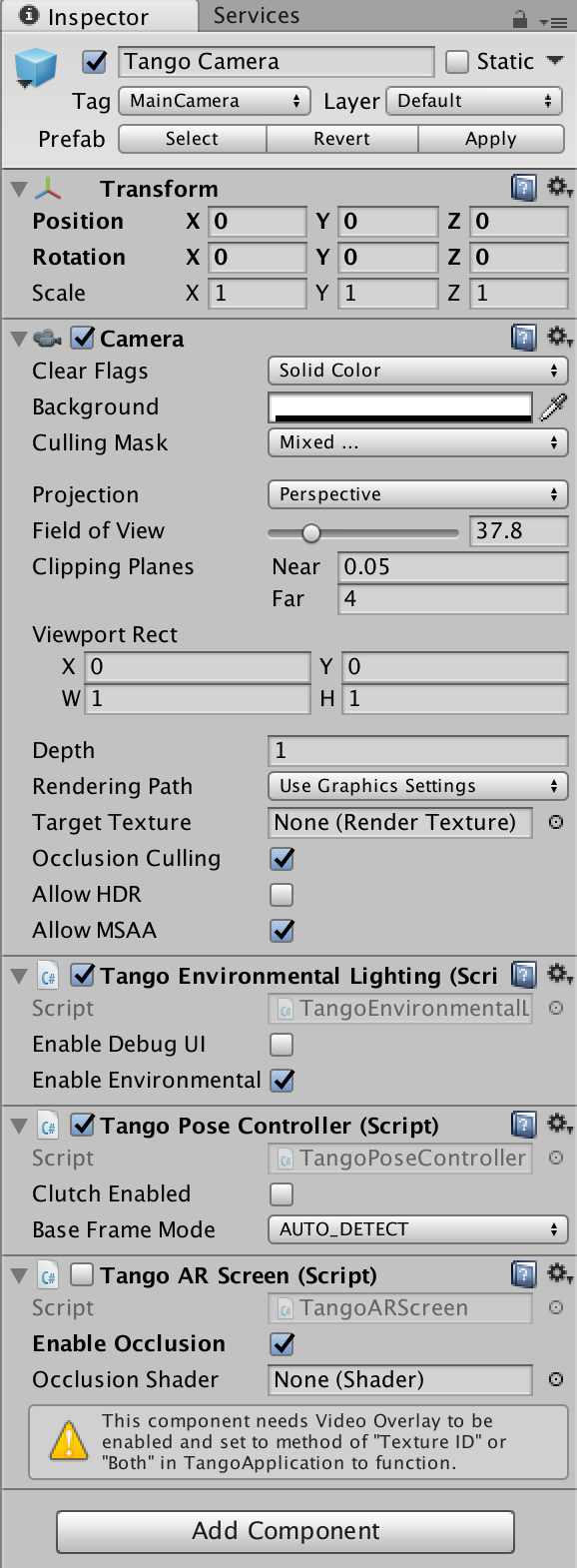Disable Tango Pose Controller component checkbox
Viewport: 577px width, 1568px height.
click(x=83, y=1125)
